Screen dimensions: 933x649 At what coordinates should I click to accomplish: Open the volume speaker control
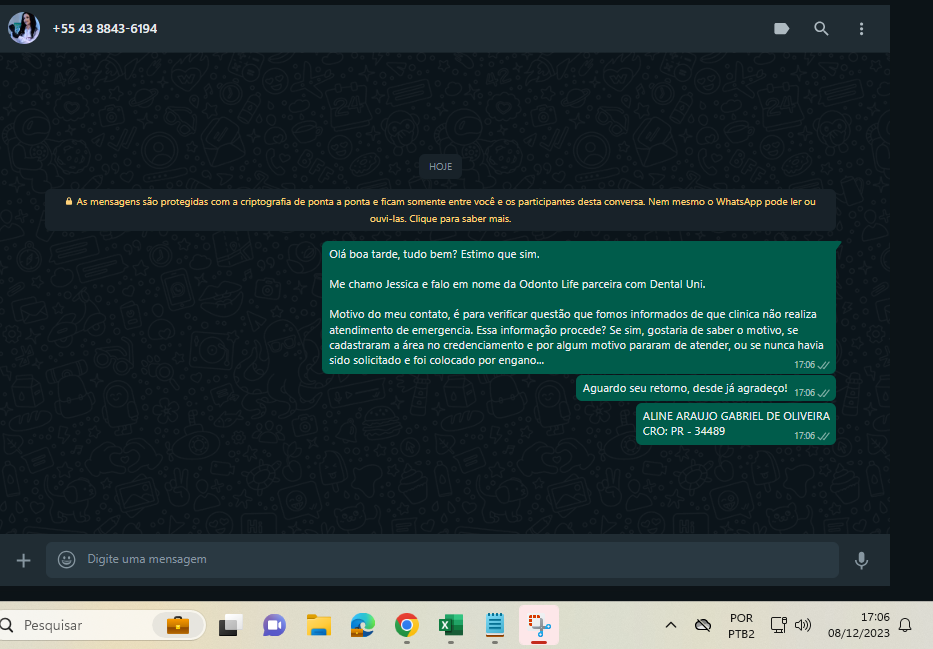click(x=803, y=625)
